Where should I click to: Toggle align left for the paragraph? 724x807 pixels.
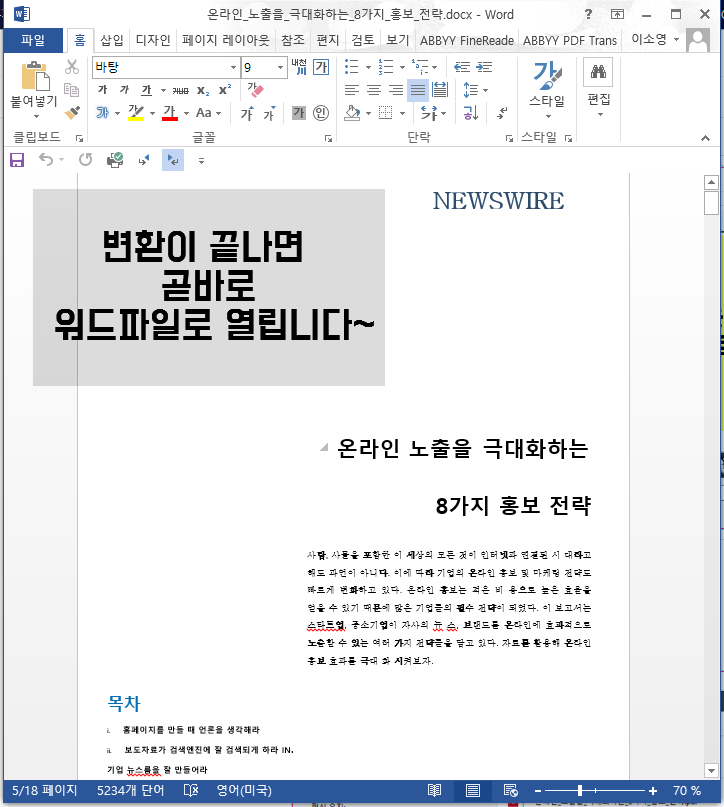[x=352, y=91]
